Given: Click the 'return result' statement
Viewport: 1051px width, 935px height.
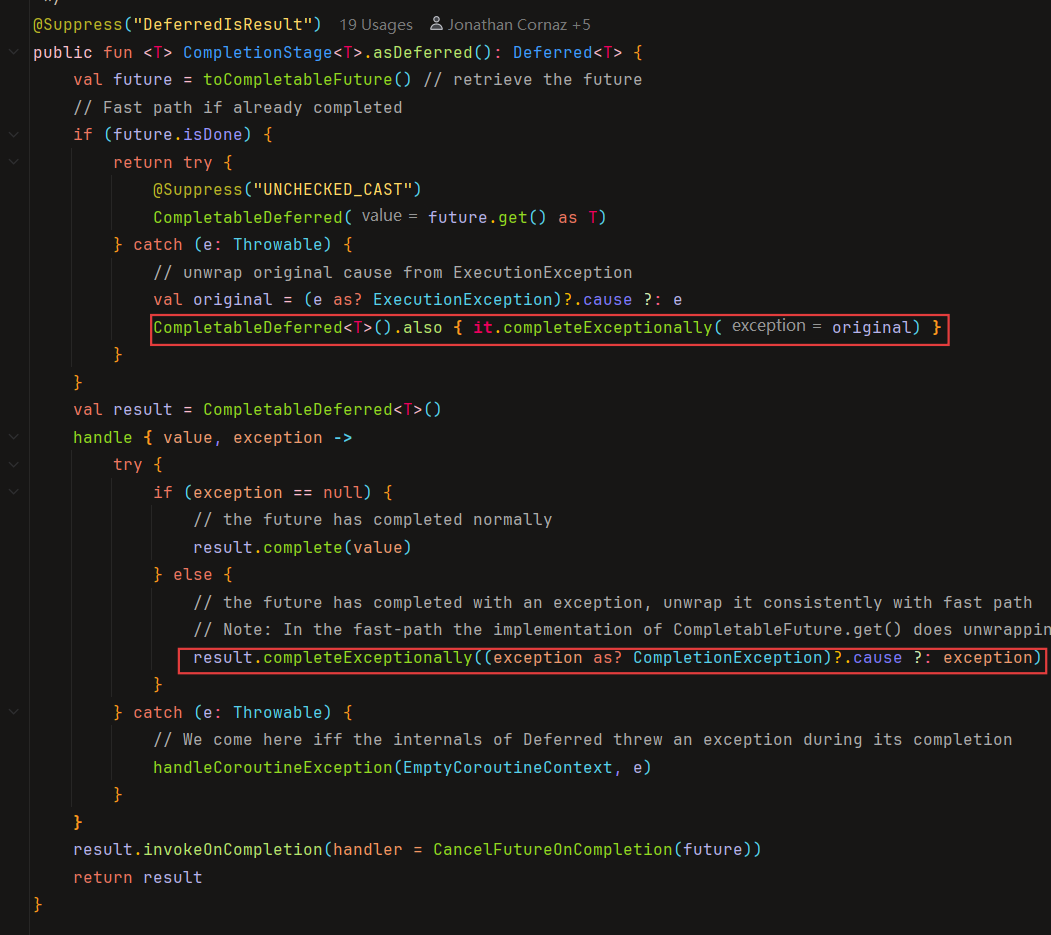Looking at the screenshot, I should click(137, 877).
